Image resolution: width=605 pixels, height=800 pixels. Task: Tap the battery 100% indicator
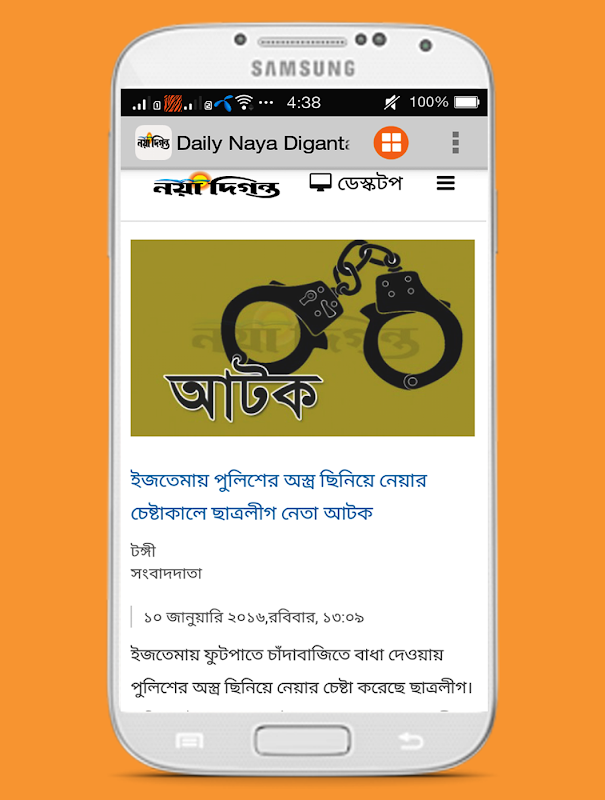click(x=445, y=102)
